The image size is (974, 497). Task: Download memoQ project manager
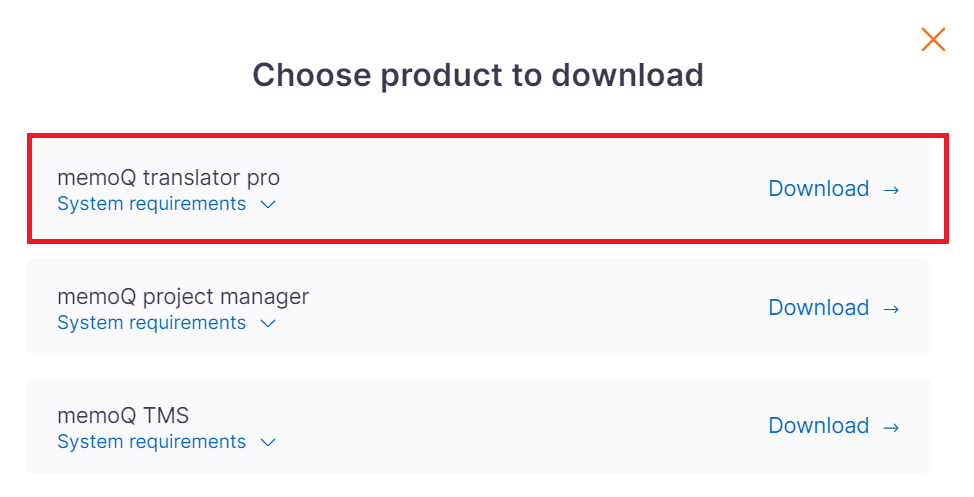pyautogui.click(x=818, y=308)
